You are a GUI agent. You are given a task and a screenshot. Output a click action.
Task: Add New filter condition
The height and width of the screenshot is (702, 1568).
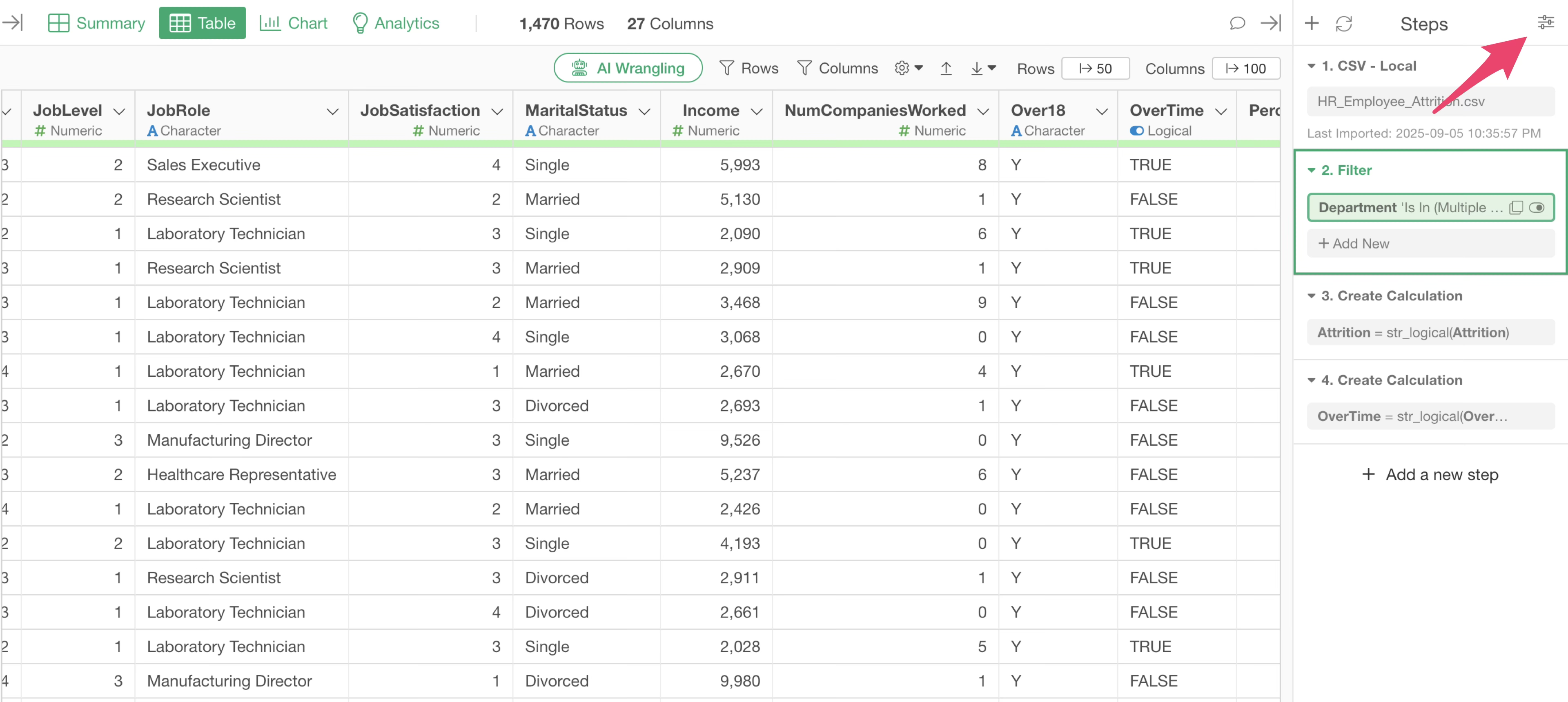coord(1430,243)
